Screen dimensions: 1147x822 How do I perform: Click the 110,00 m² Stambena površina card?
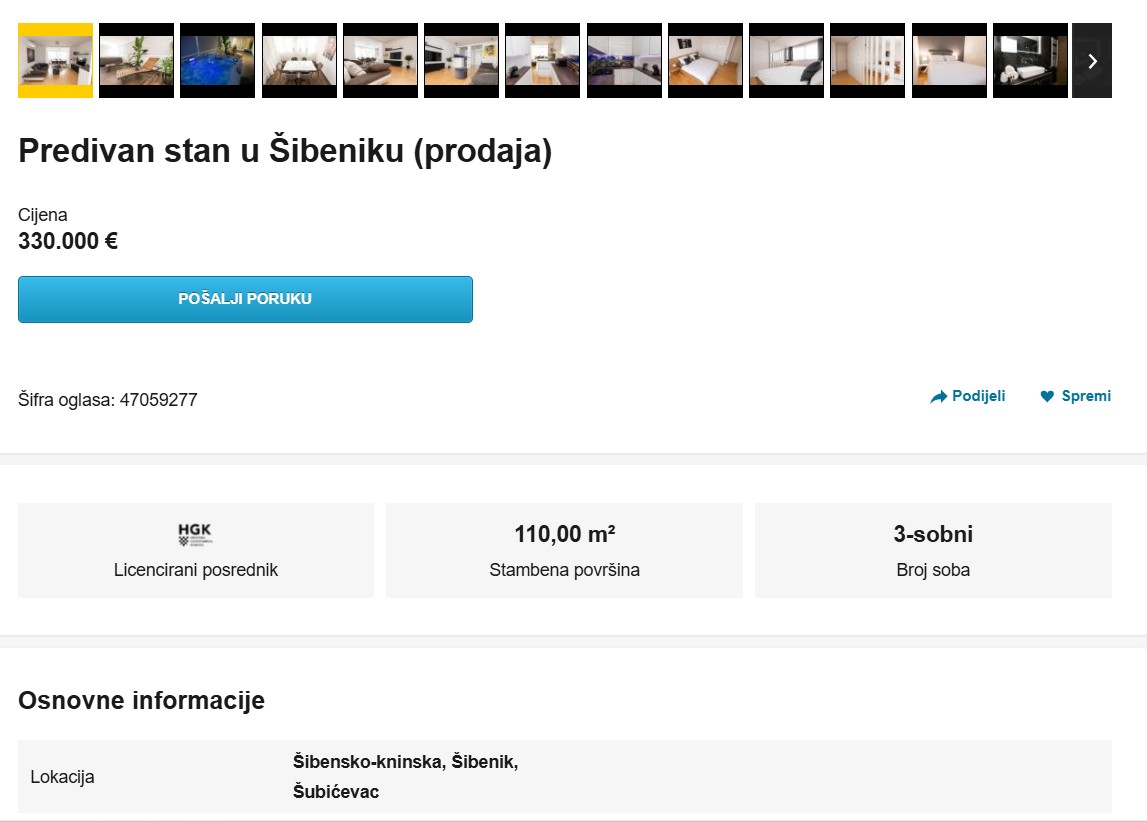pyautogui.click(x=563, y=549)
